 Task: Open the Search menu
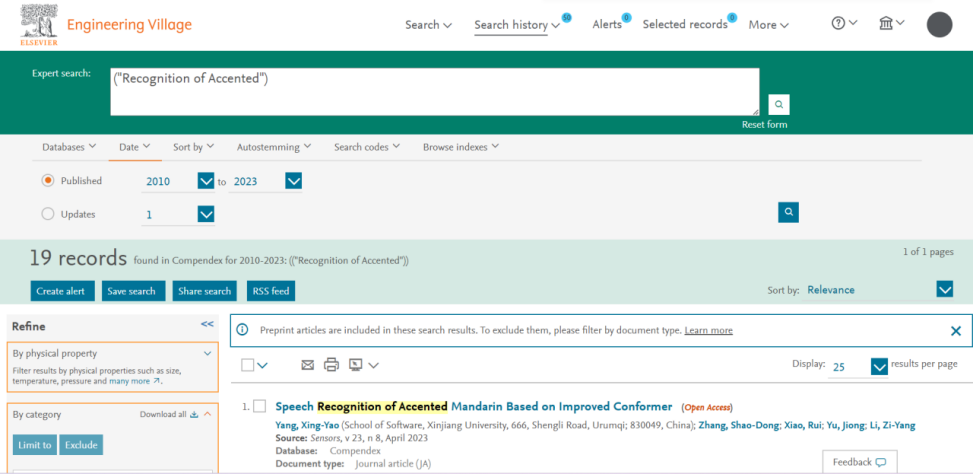coord(428,25)
